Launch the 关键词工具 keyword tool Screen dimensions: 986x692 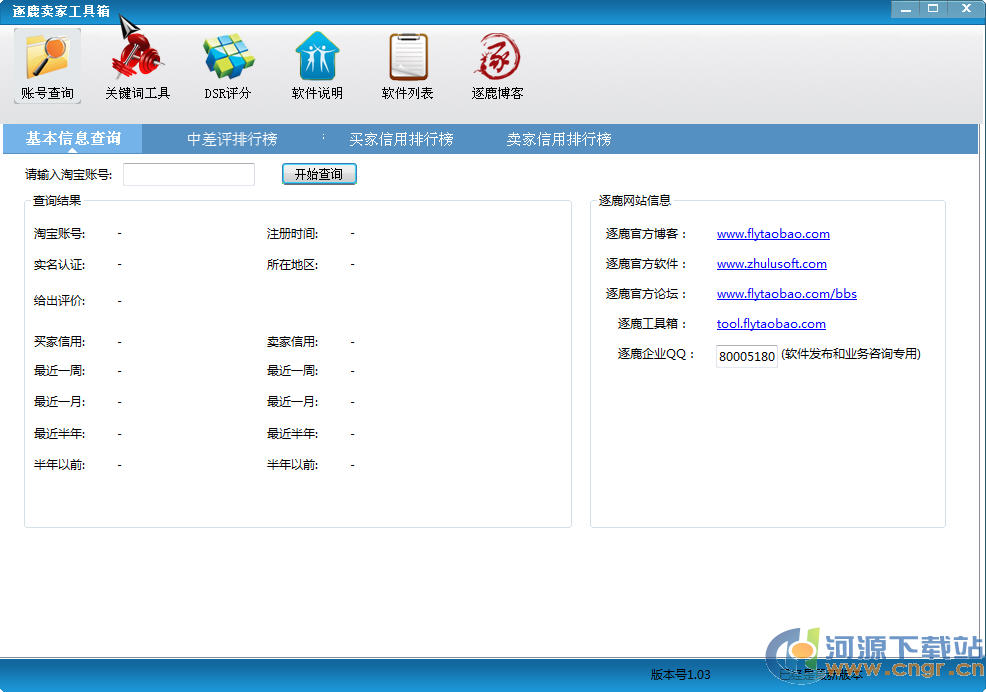(x=138, y=66)
